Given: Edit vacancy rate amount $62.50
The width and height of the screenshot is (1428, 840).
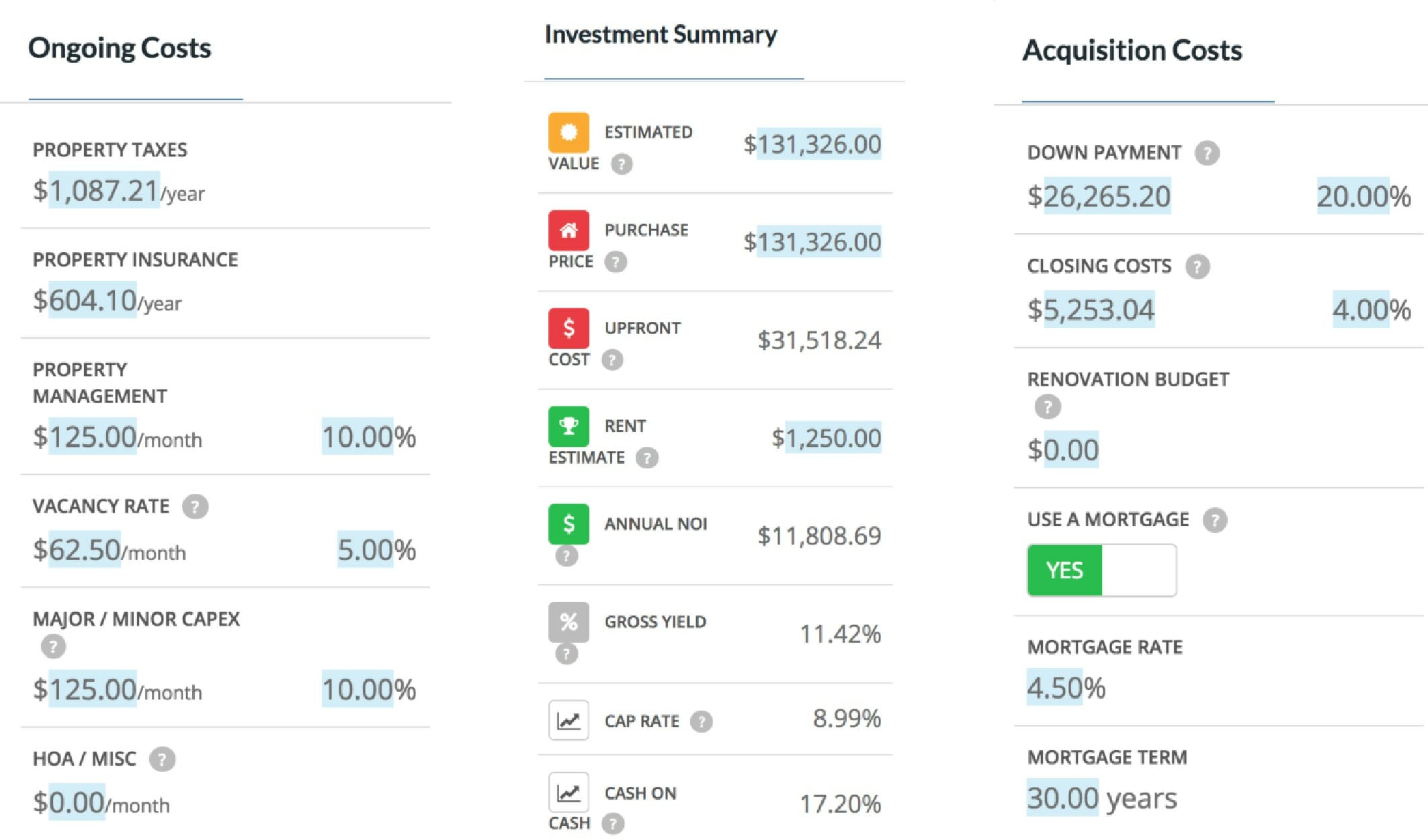Looking at the screenshot, I should pyautogui.click(x=85, y=550).
